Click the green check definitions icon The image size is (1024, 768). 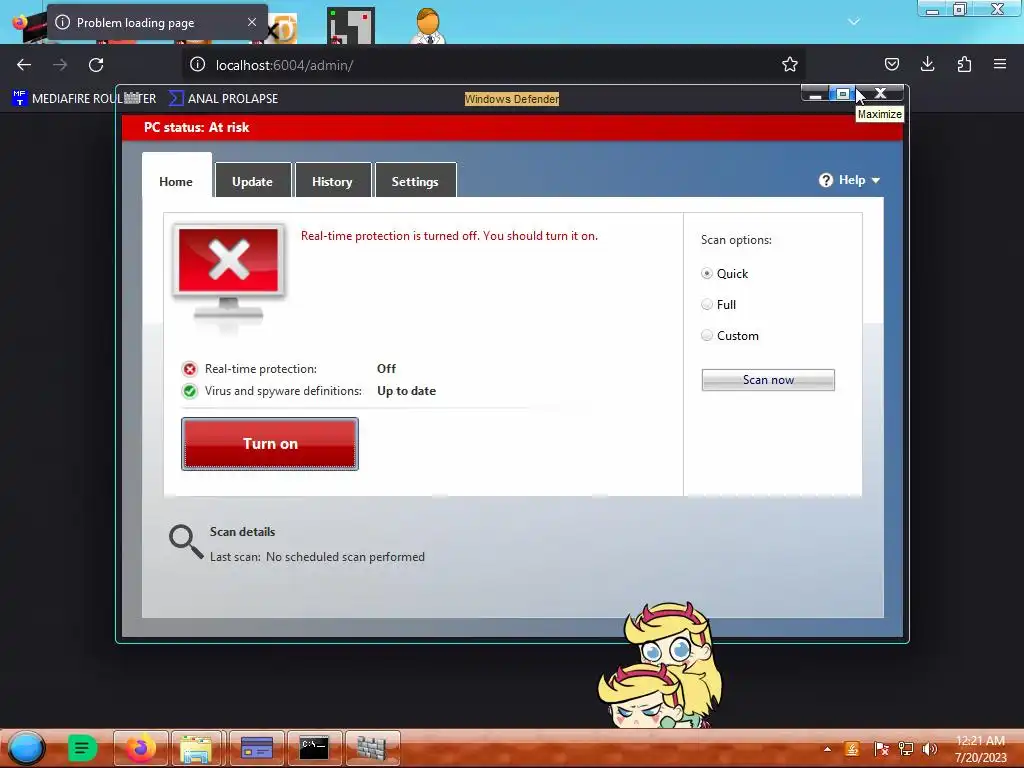[189, 391]
